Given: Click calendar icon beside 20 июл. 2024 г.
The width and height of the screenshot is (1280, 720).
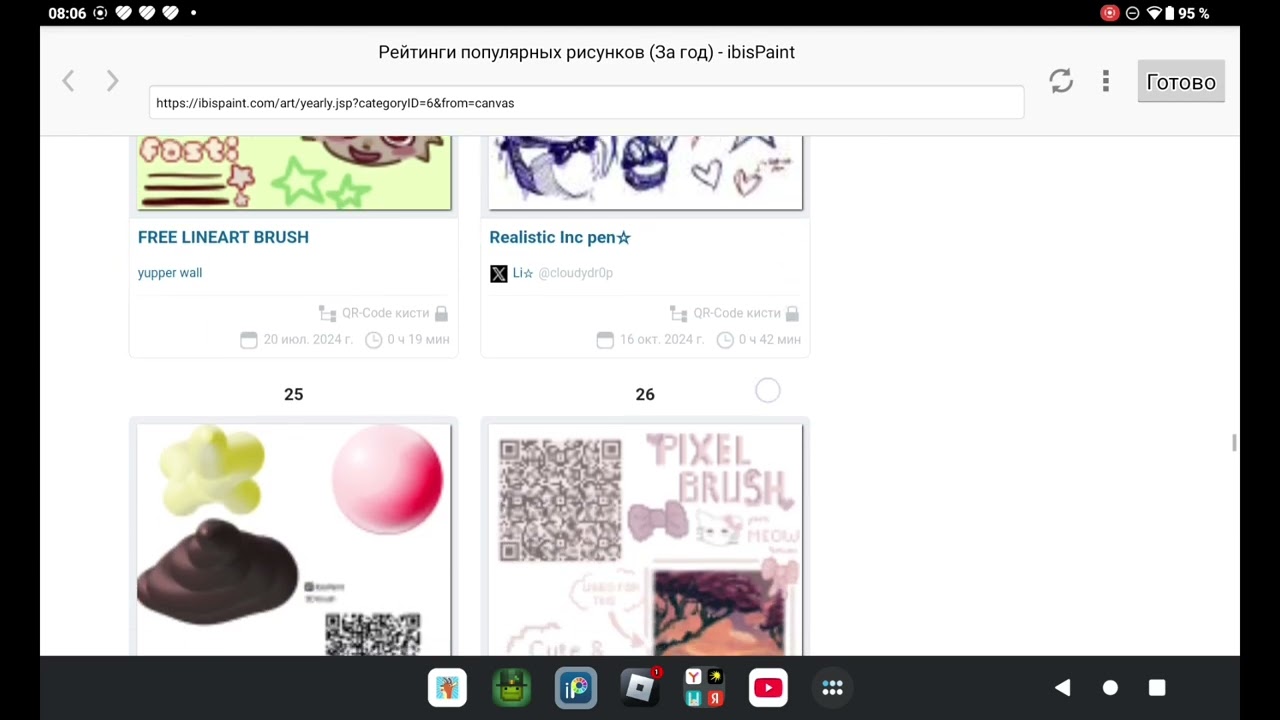Looking at the screenshot, I should [249, 340].
